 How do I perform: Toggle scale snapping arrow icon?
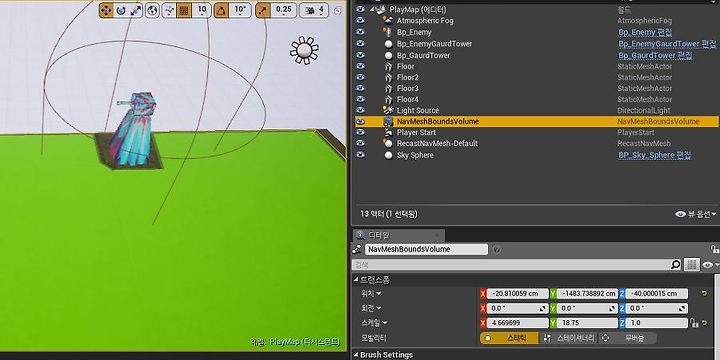[x=263, y=10]
